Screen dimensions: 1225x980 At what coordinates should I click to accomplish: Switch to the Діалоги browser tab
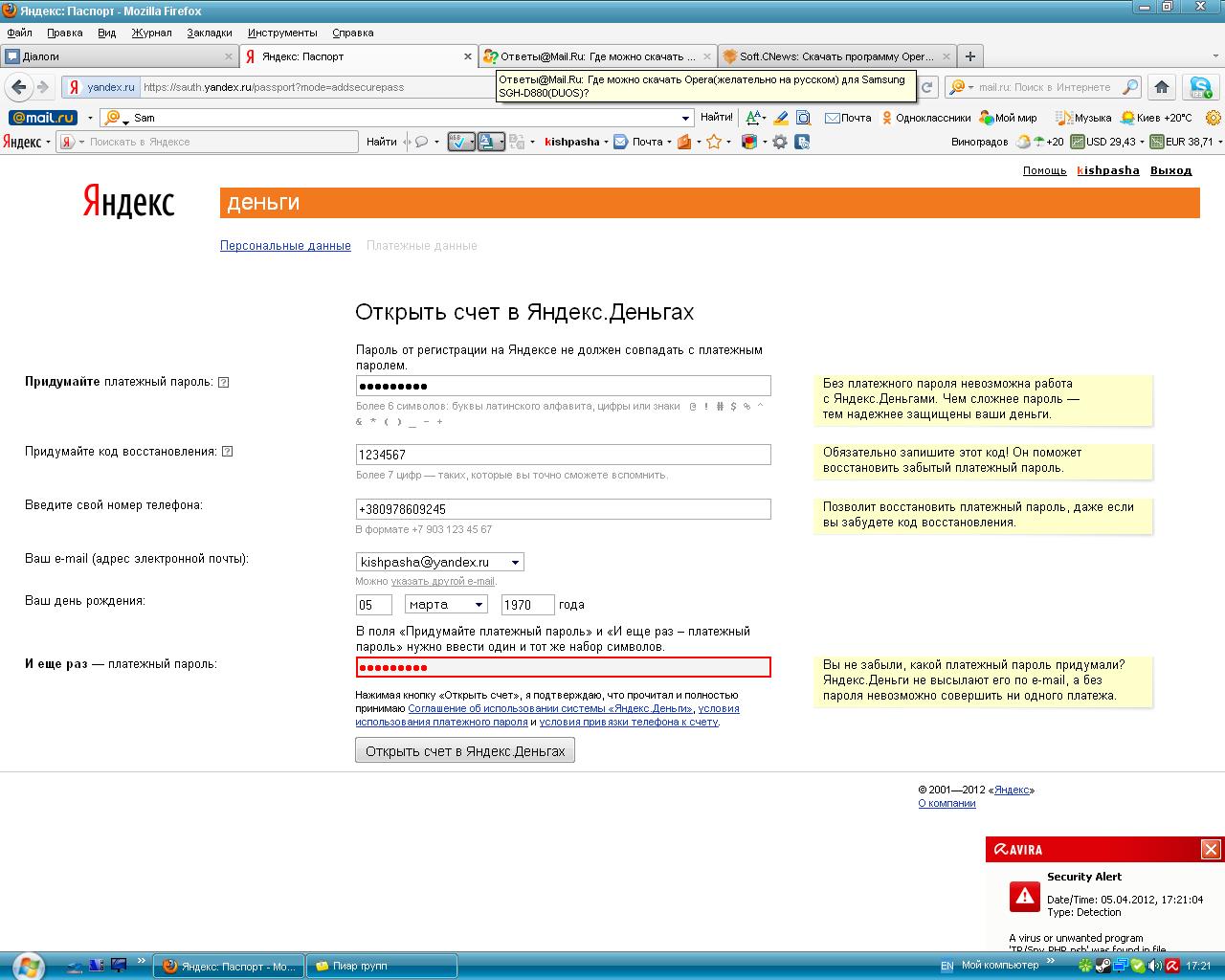tap(120, 56)
